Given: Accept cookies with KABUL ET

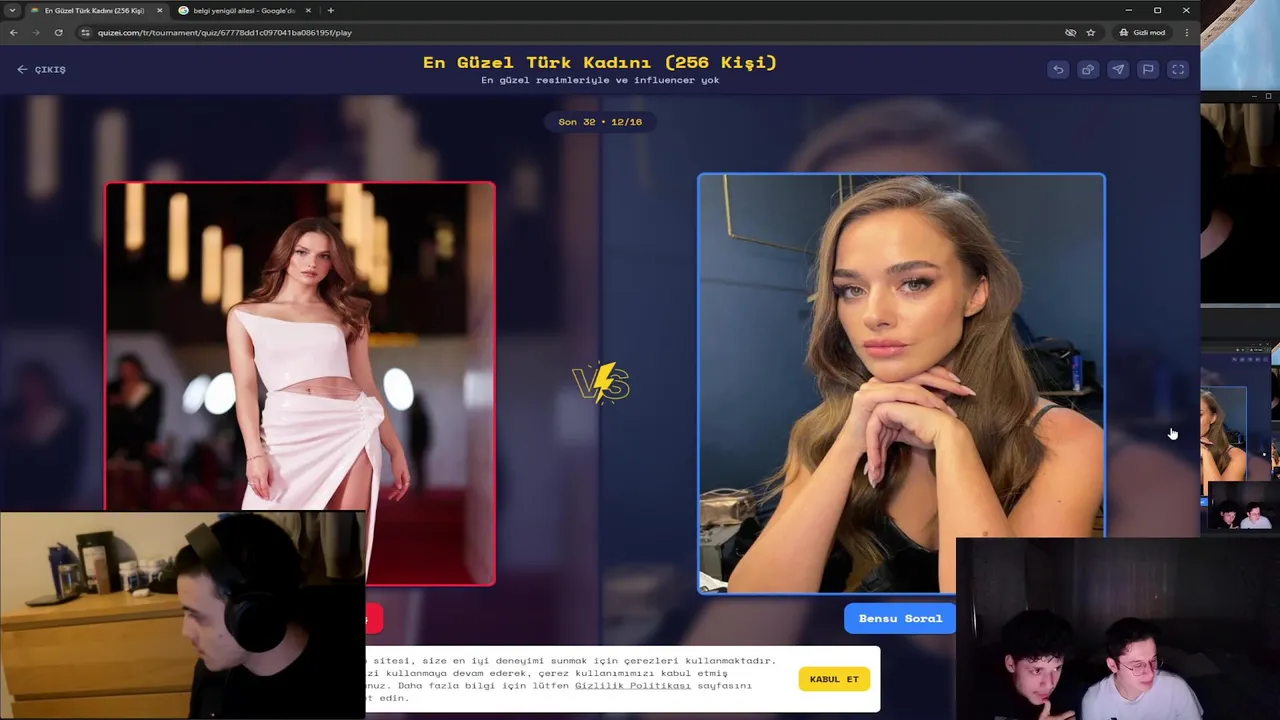Looking at the screenshot, I should click(834, 679).
